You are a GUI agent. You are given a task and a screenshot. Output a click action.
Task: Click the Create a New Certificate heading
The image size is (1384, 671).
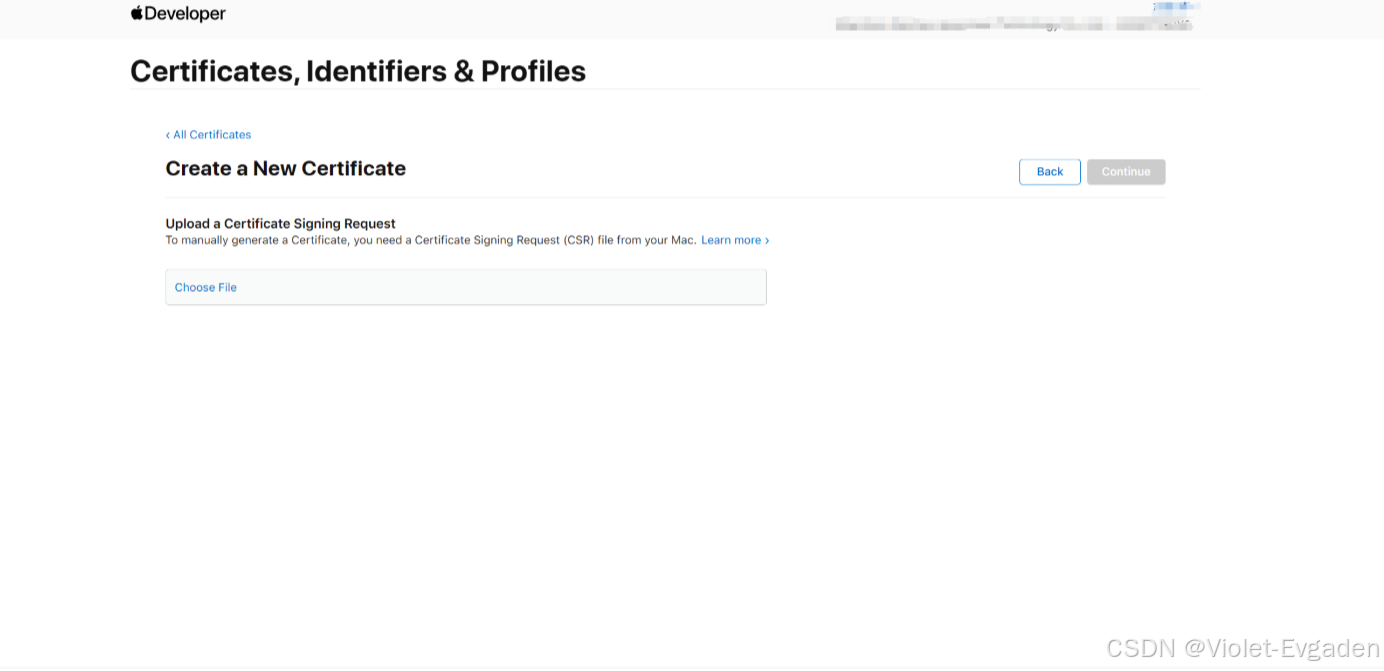tap(285, 169)
